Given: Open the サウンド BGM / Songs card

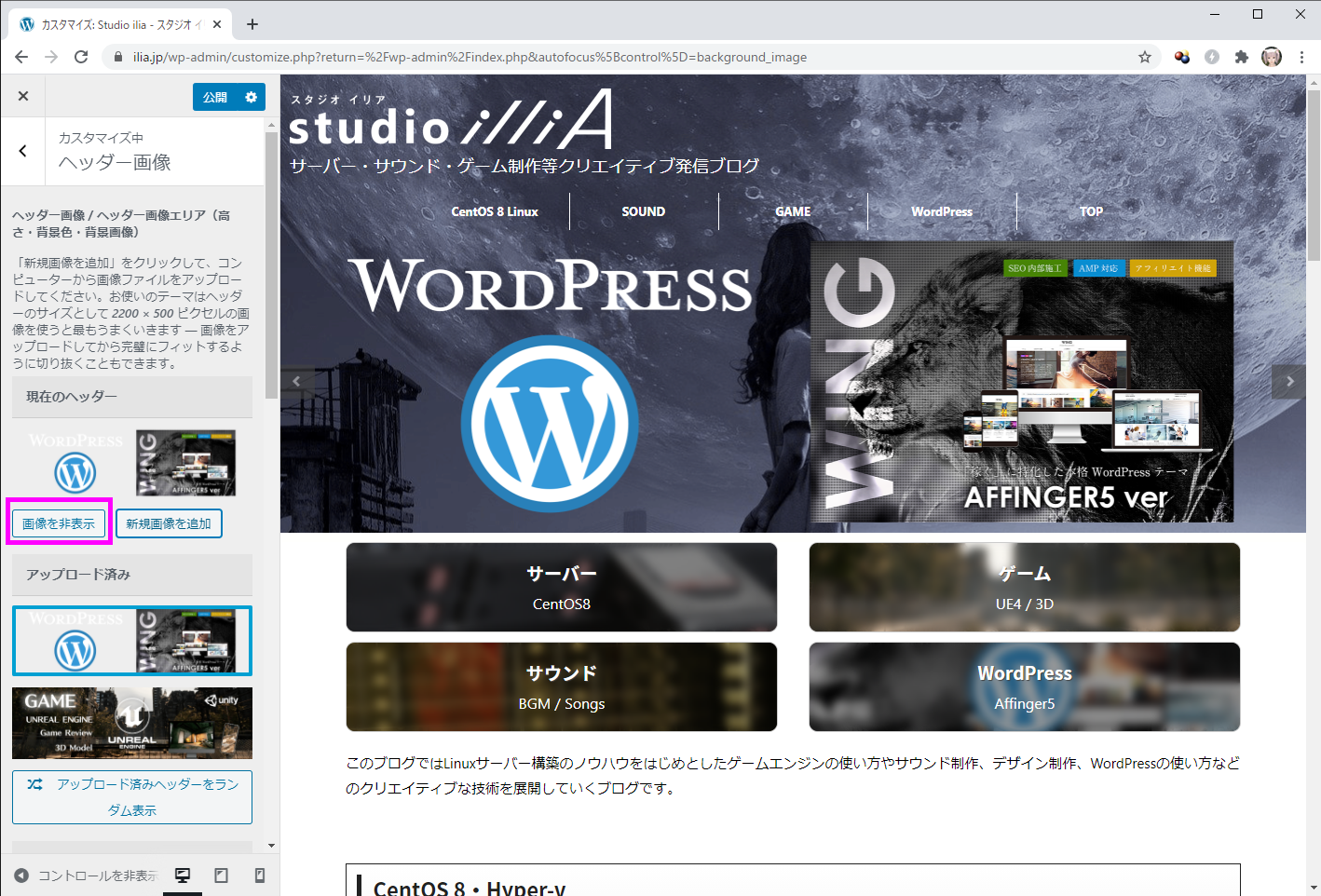Looking at the screenshot, I should (562, 687).
